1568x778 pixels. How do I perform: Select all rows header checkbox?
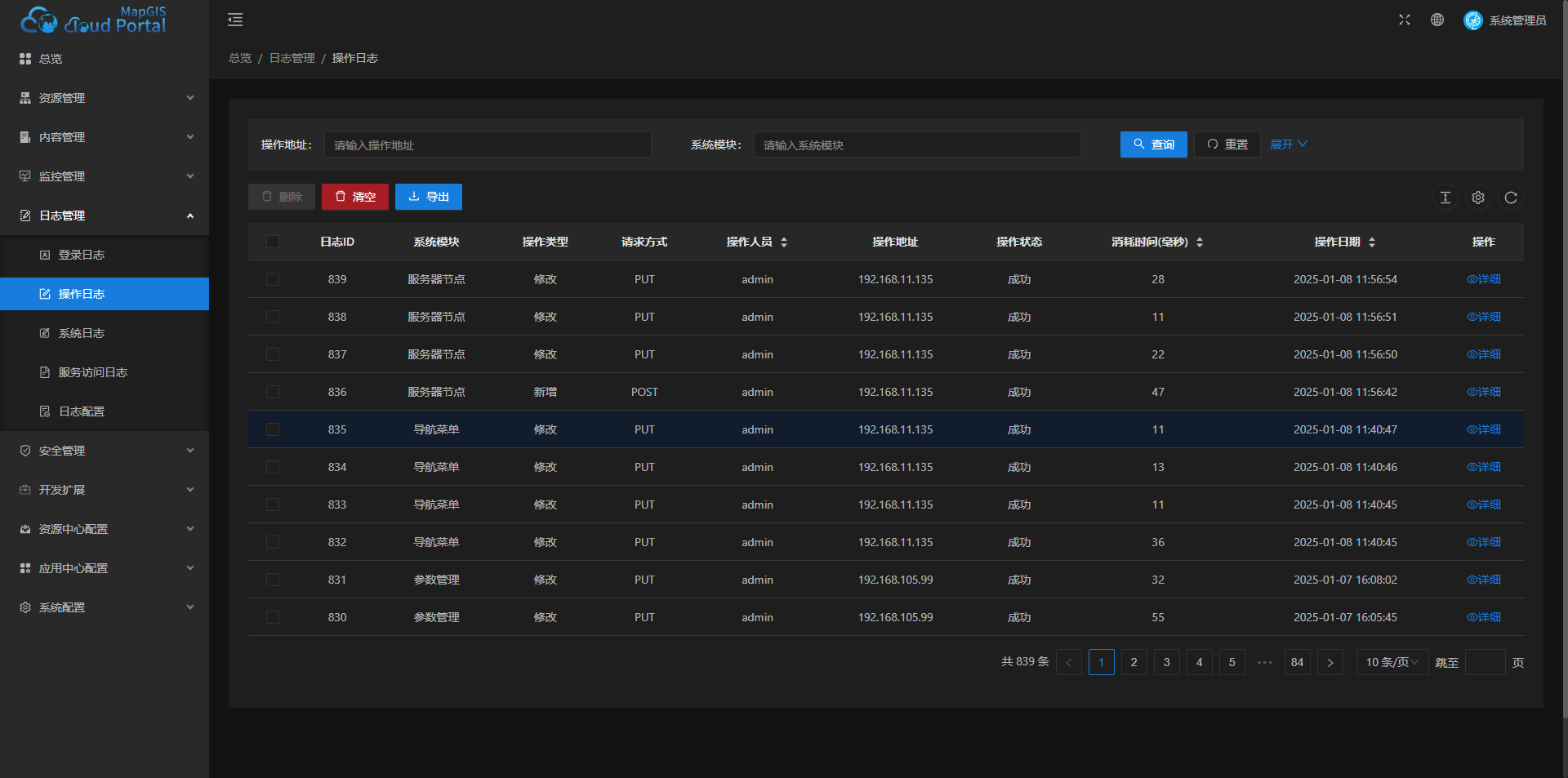coord(273,242)
